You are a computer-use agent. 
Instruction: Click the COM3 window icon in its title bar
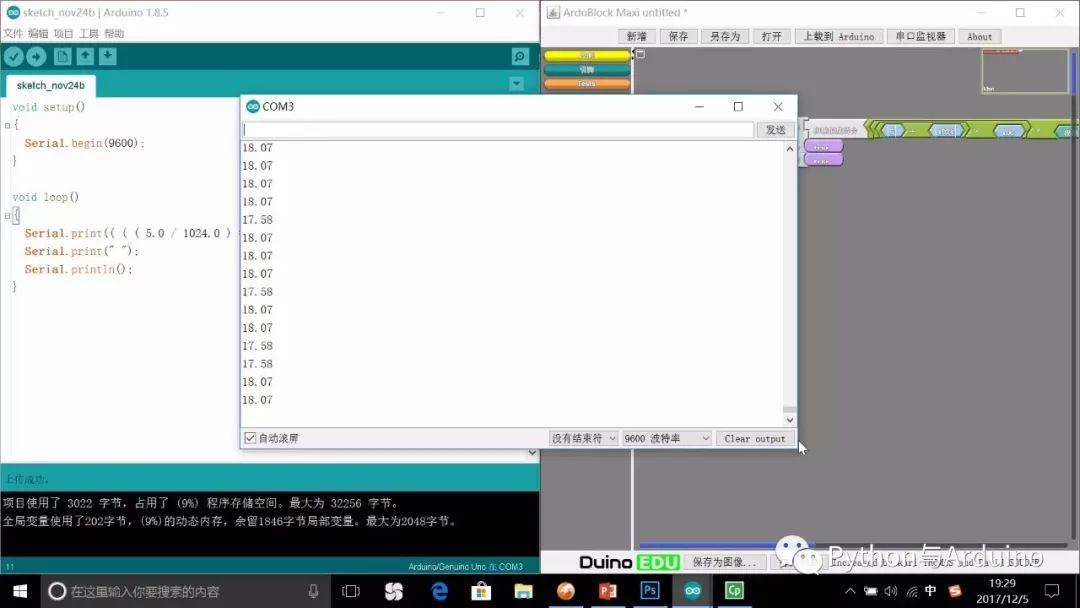point(253,106)
